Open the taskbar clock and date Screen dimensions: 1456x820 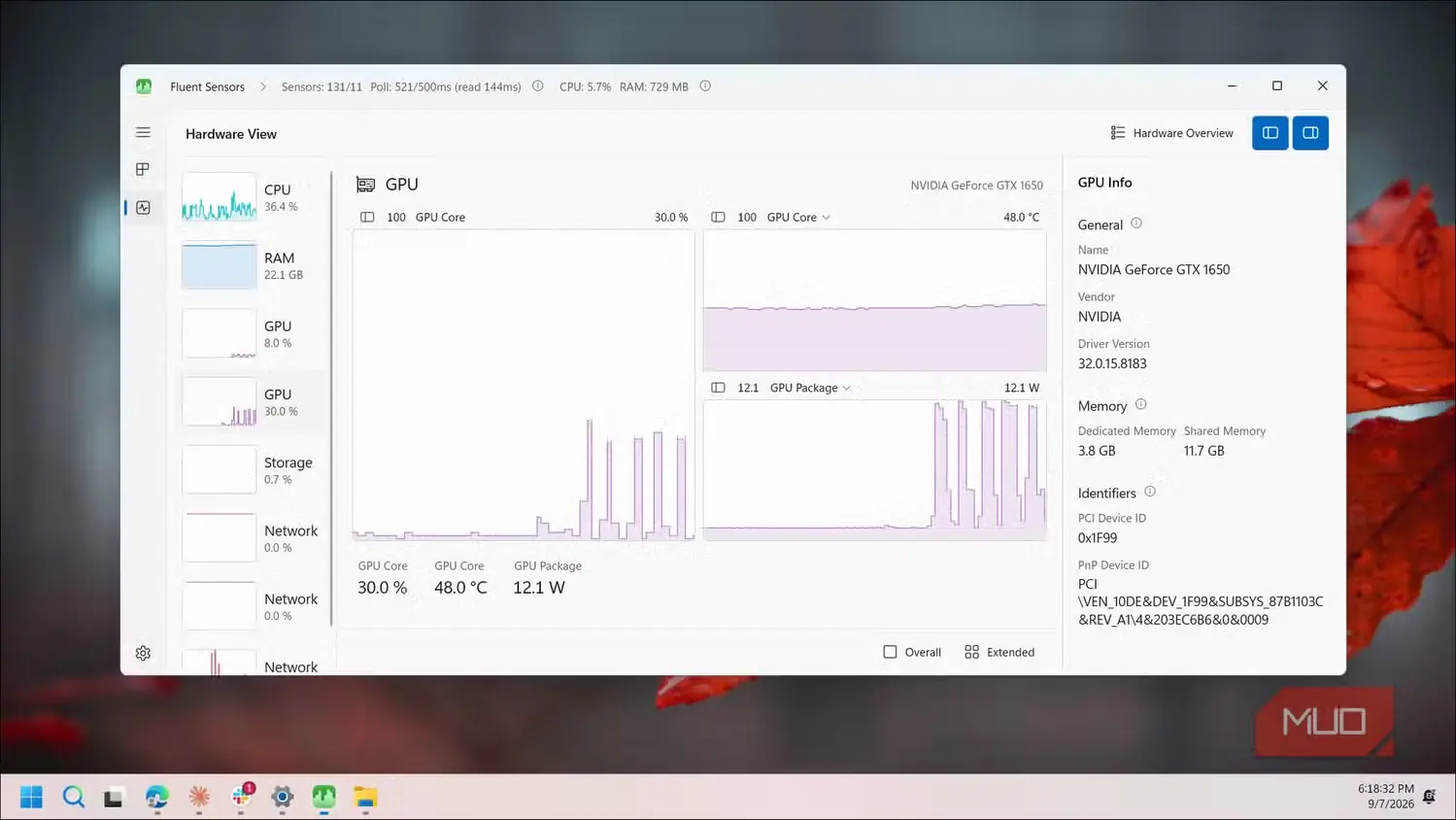coord(1386,797)
